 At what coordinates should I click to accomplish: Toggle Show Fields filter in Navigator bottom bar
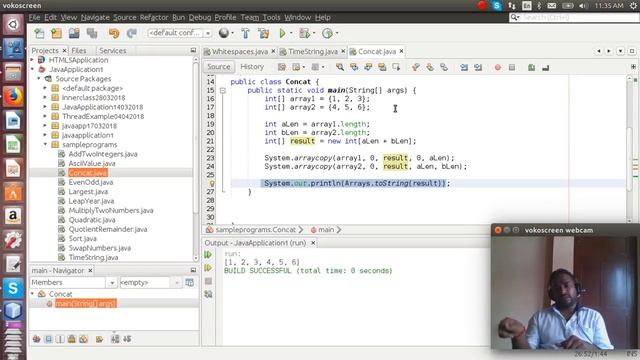click(x=48, y=339)
